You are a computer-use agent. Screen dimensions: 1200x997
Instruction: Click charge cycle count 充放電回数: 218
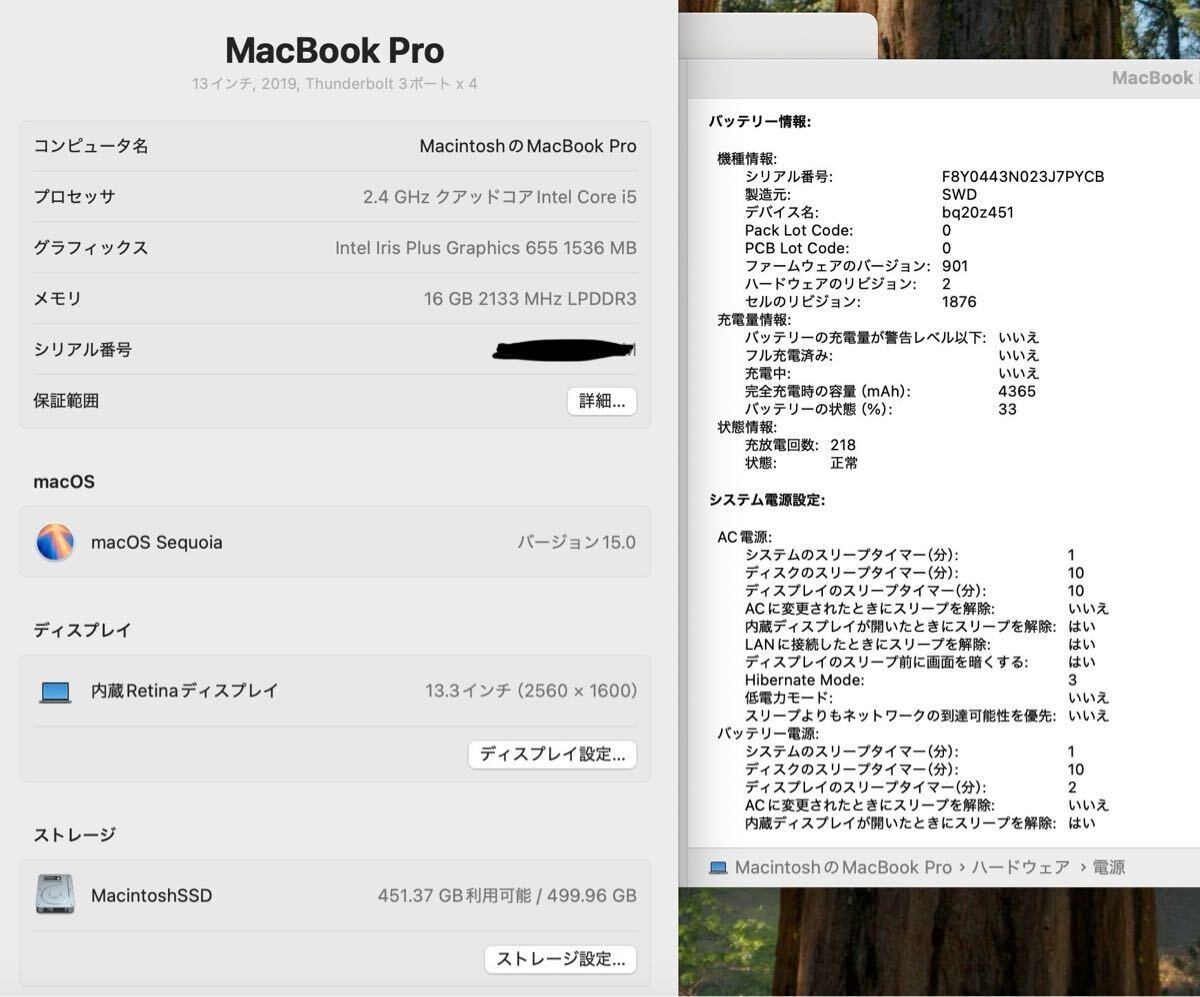point(800,445)
